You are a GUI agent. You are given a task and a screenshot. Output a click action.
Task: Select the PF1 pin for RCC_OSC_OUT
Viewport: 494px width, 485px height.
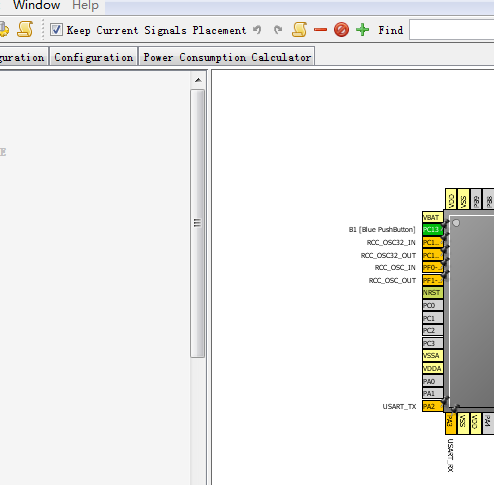coord(432,280)
